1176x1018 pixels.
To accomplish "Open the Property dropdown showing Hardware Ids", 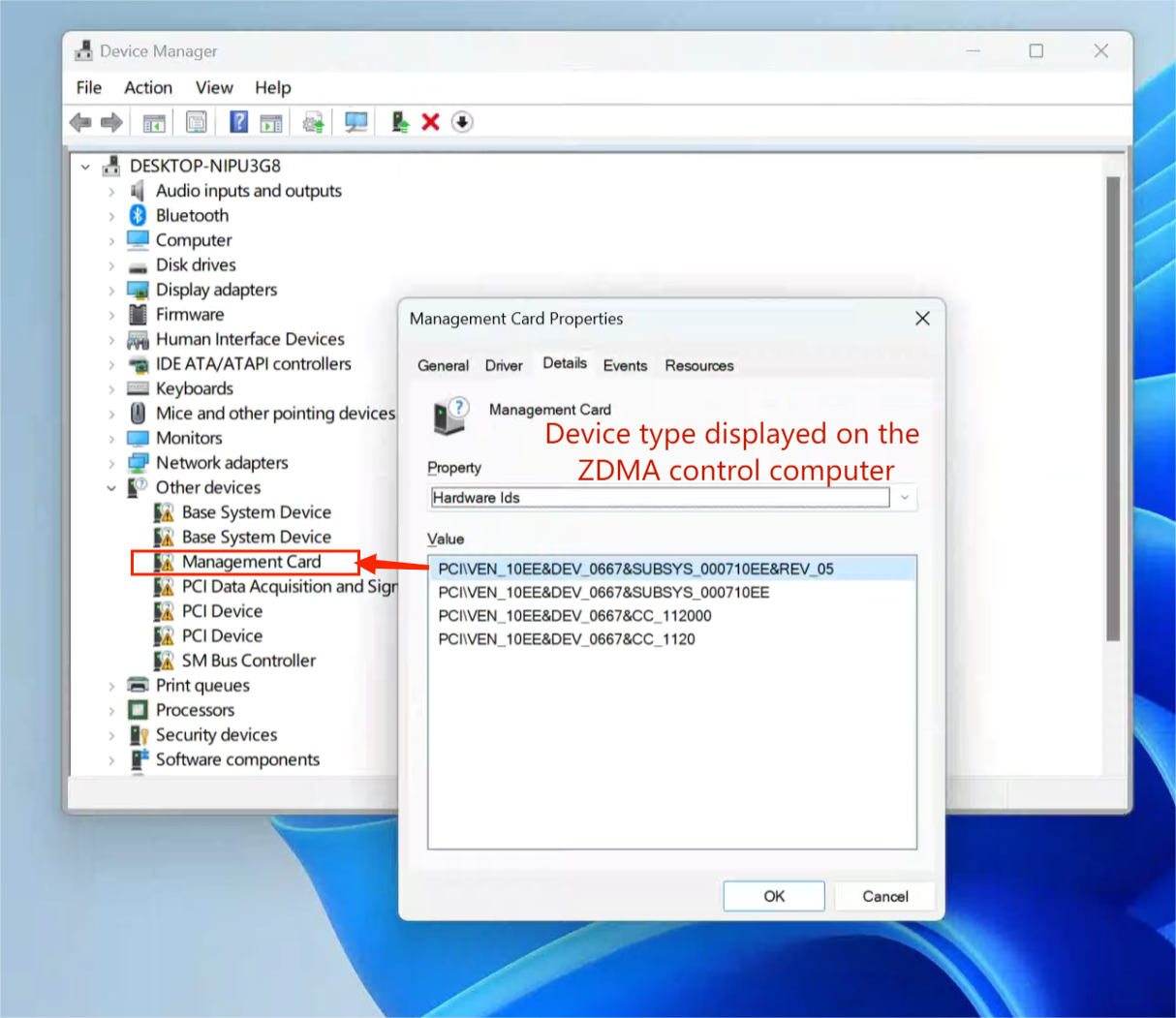I will [x=673, y=498].
